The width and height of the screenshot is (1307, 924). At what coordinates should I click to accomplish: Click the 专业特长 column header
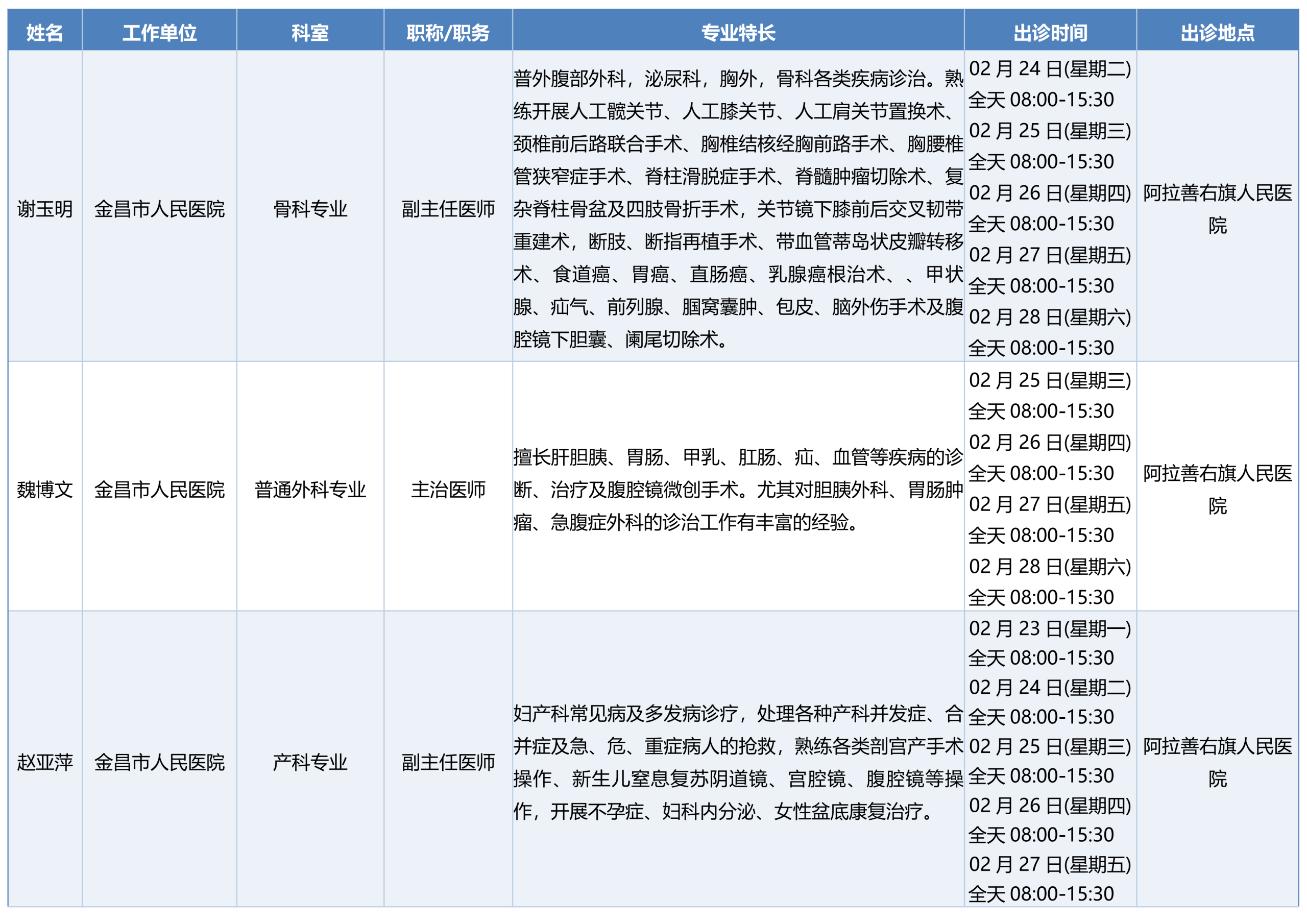click(738, 33)
